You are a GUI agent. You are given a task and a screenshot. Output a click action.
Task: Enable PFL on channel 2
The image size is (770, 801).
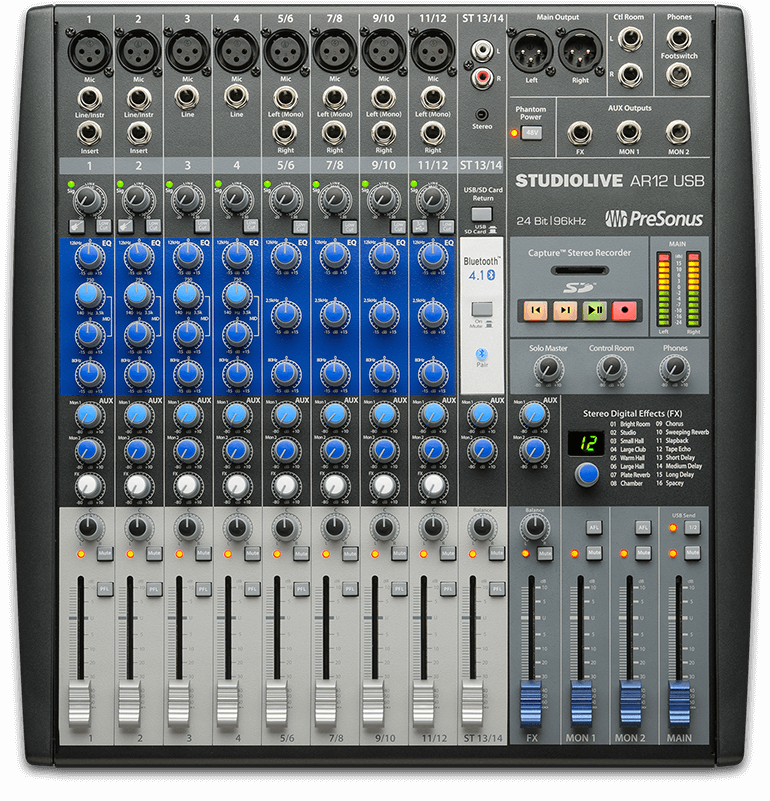[154, 589]
